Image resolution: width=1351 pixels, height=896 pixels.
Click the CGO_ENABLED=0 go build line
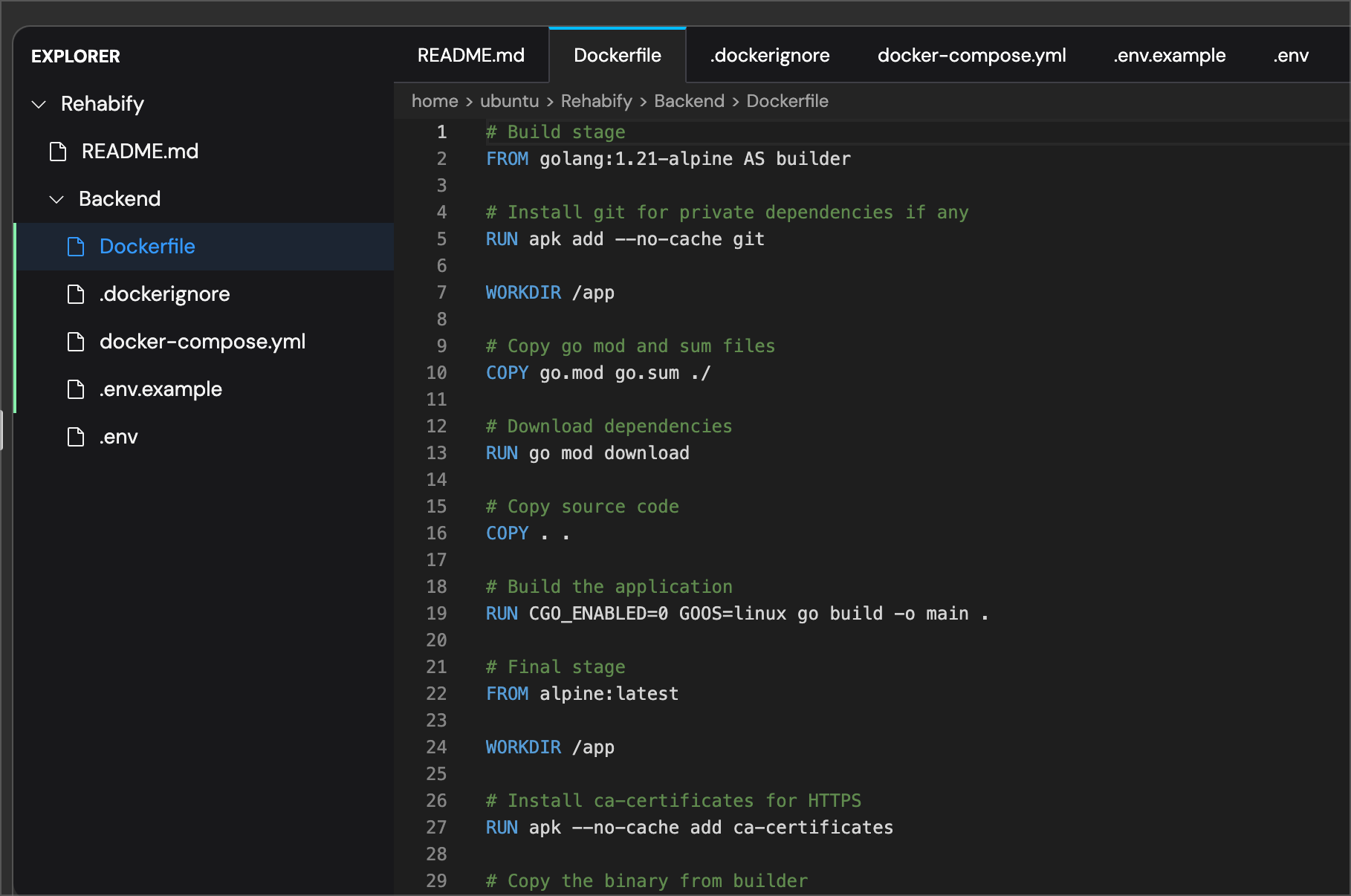(737, 614)
